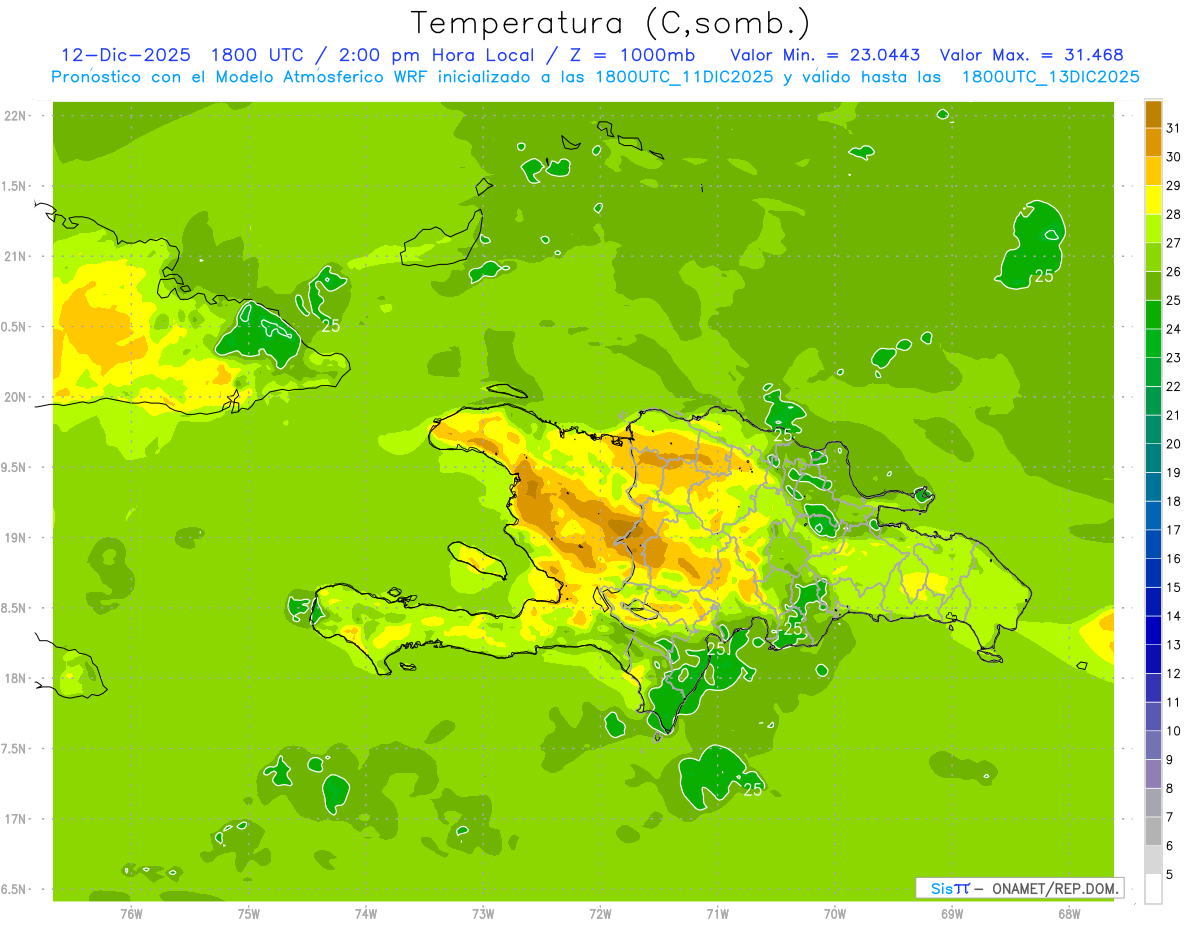
Task: Click the 74W longitude axis label
Action: point(366,913)
